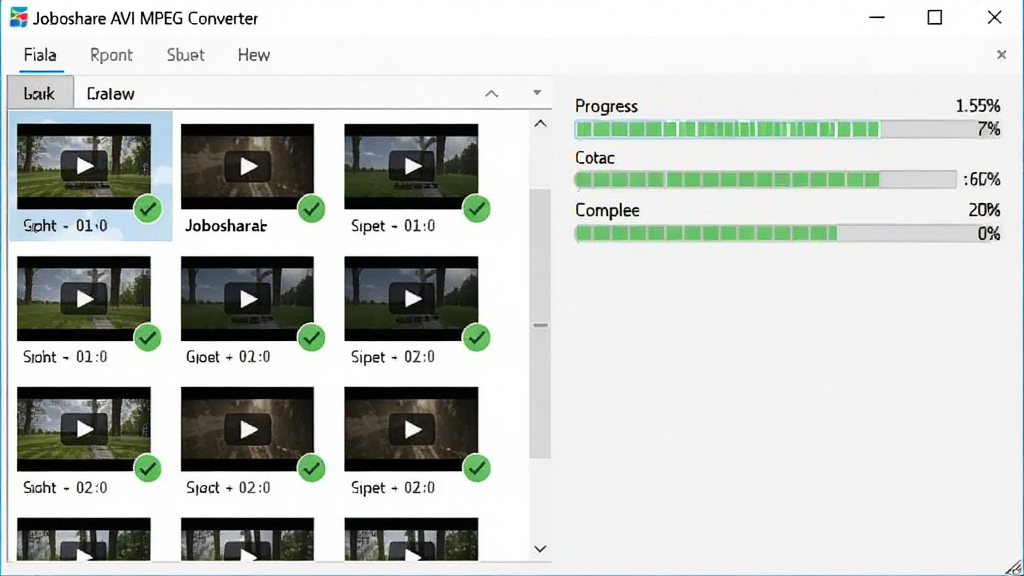1024x576 pixels.
Task: Play second-row video 'Sioht - 01:0'
Action: coord(84,298)
